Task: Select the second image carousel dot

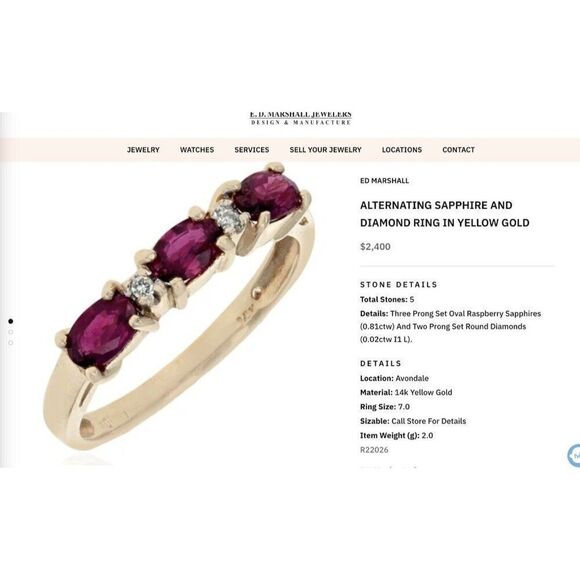Action: pyautogui.click(x=10, y=332)
